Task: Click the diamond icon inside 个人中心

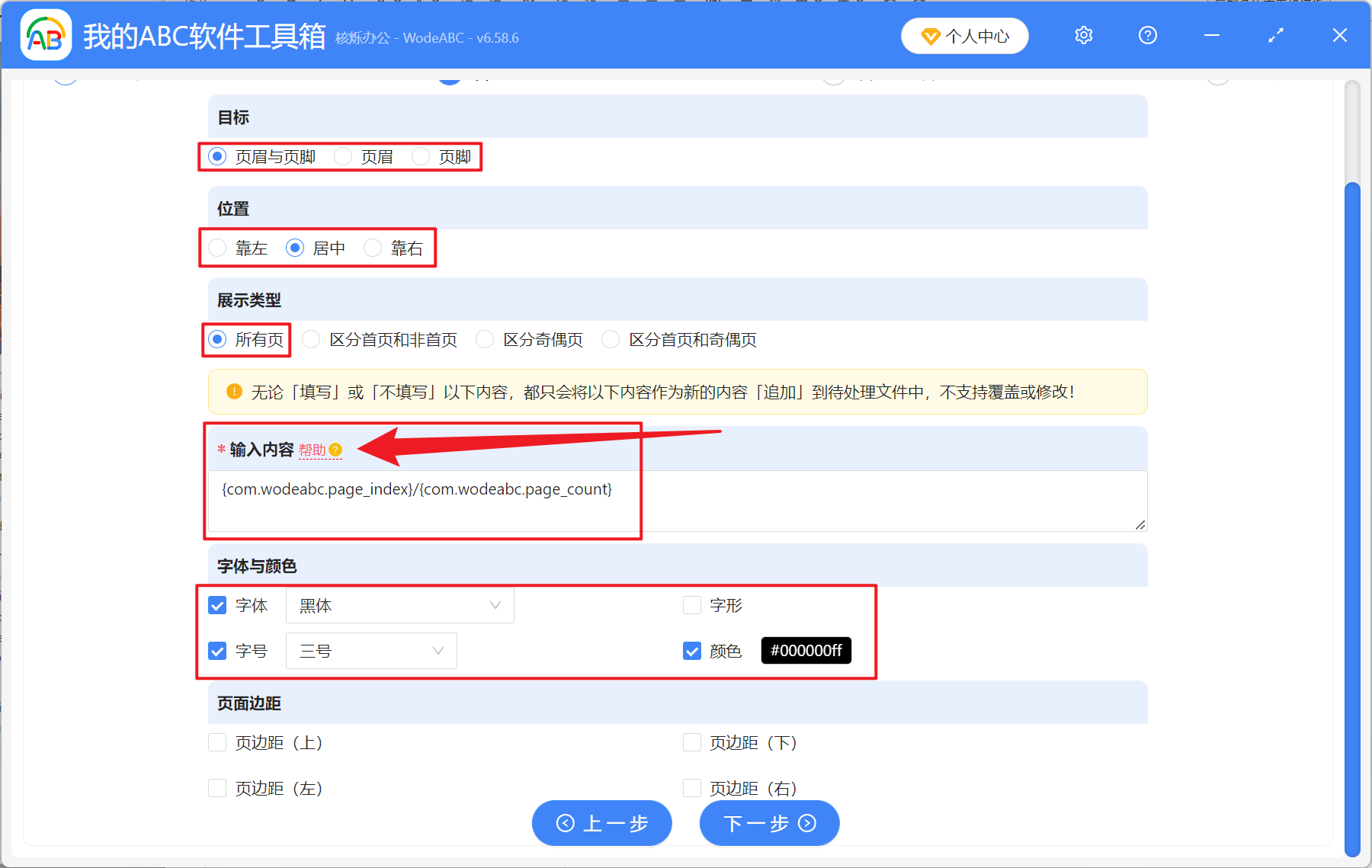Action: click(931, 35)
